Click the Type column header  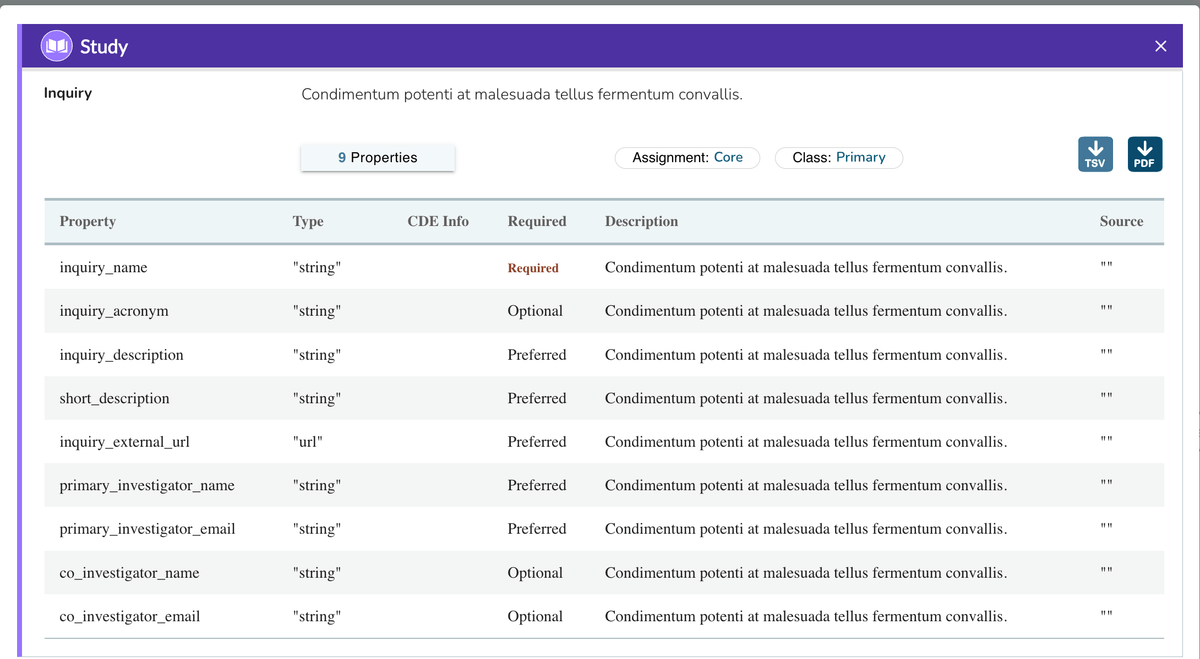308,221
